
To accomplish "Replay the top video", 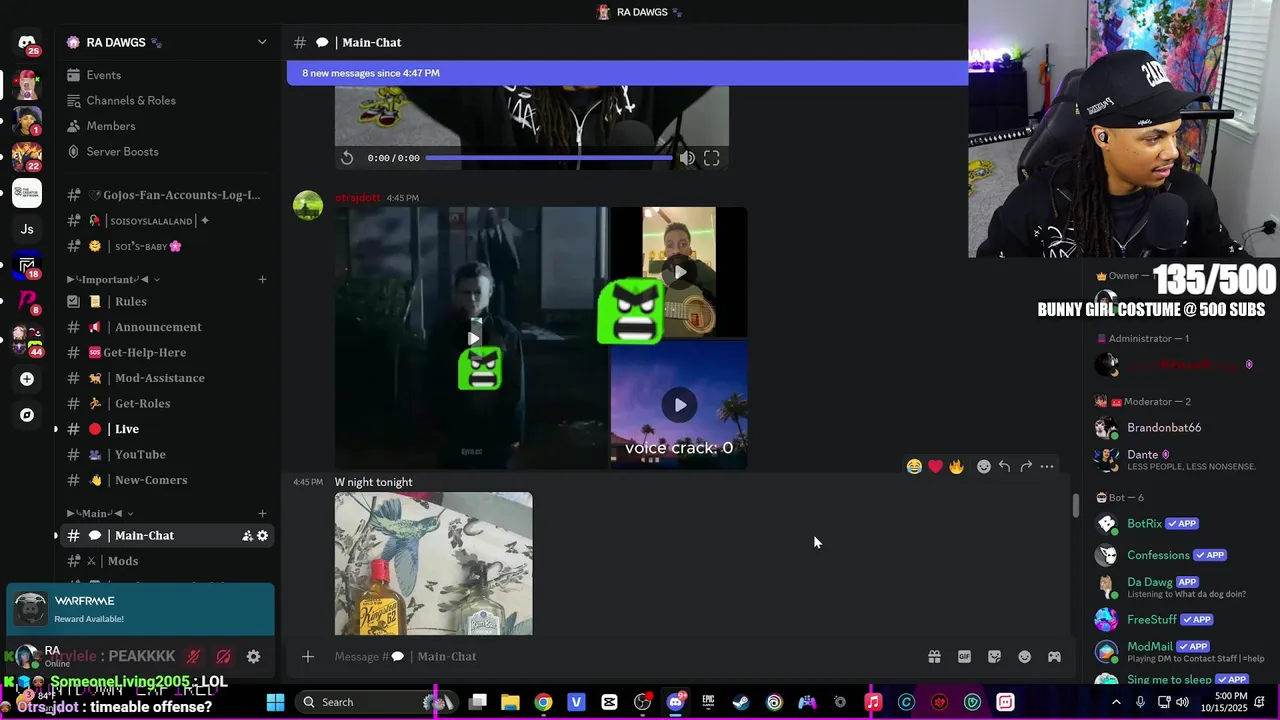I will [x=347, y=158].
